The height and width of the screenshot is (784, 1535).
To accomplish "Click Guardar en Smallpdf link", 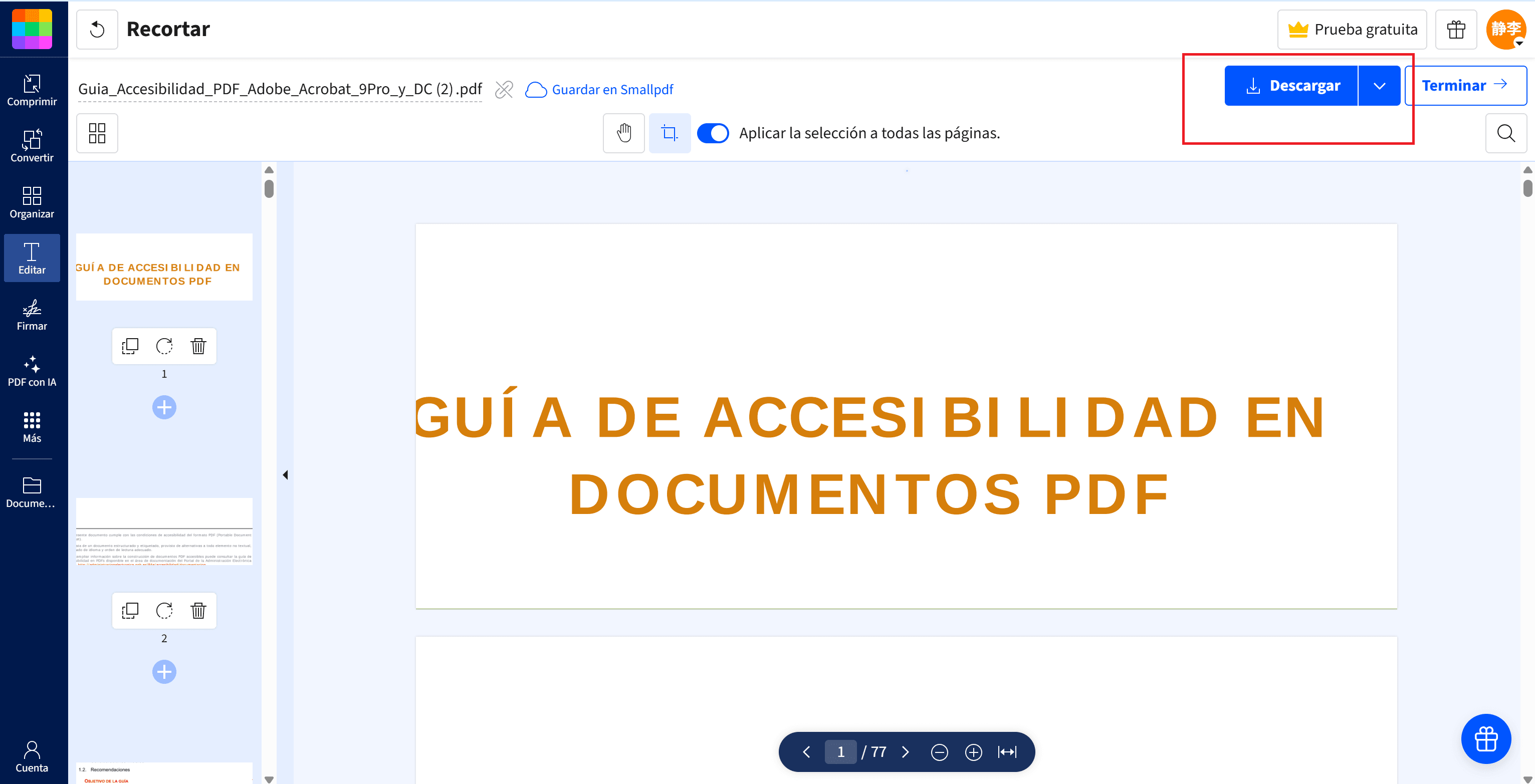I will click(599, 89).
